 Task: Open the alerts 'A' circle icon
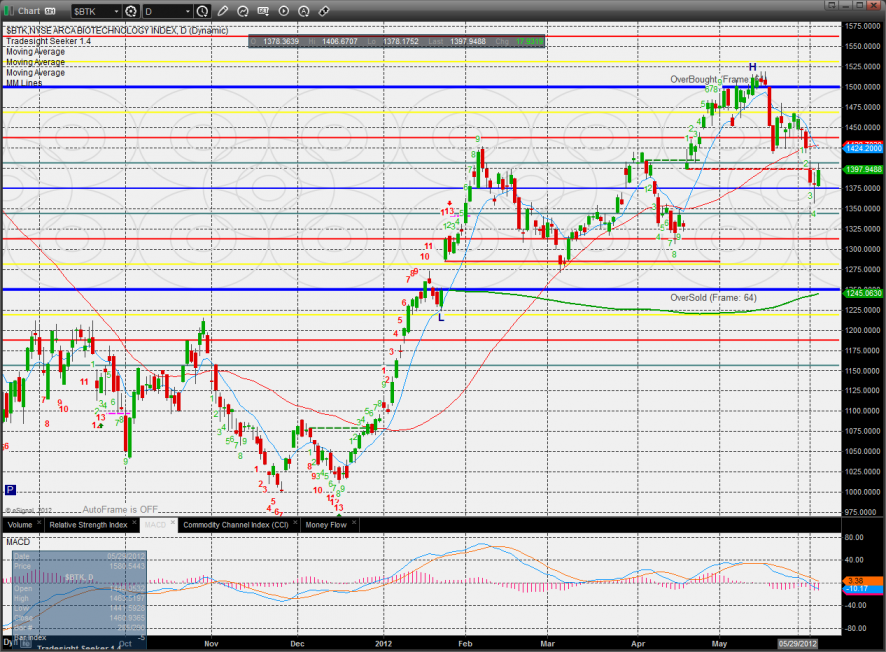[x=304, y=11]
